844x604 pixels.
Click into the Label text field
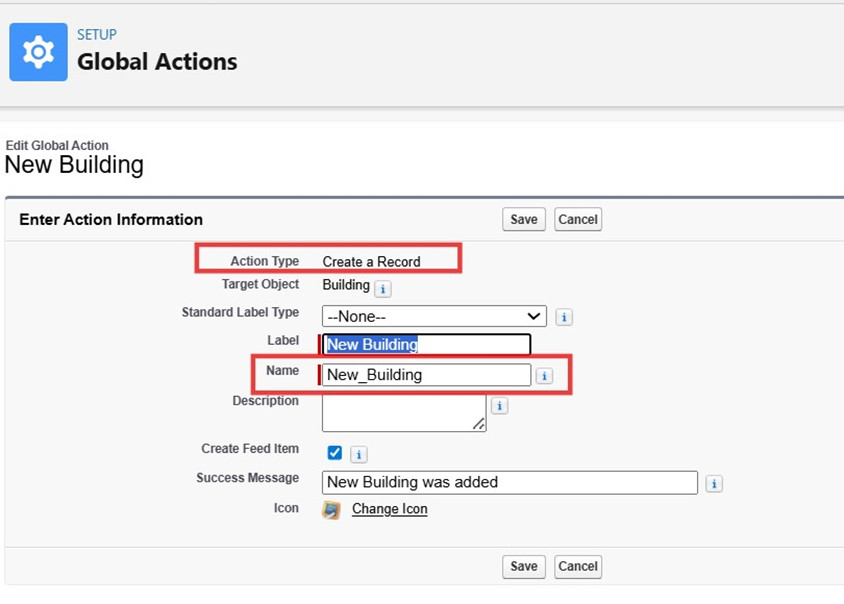pyautogui.click(x=427, y=345)
